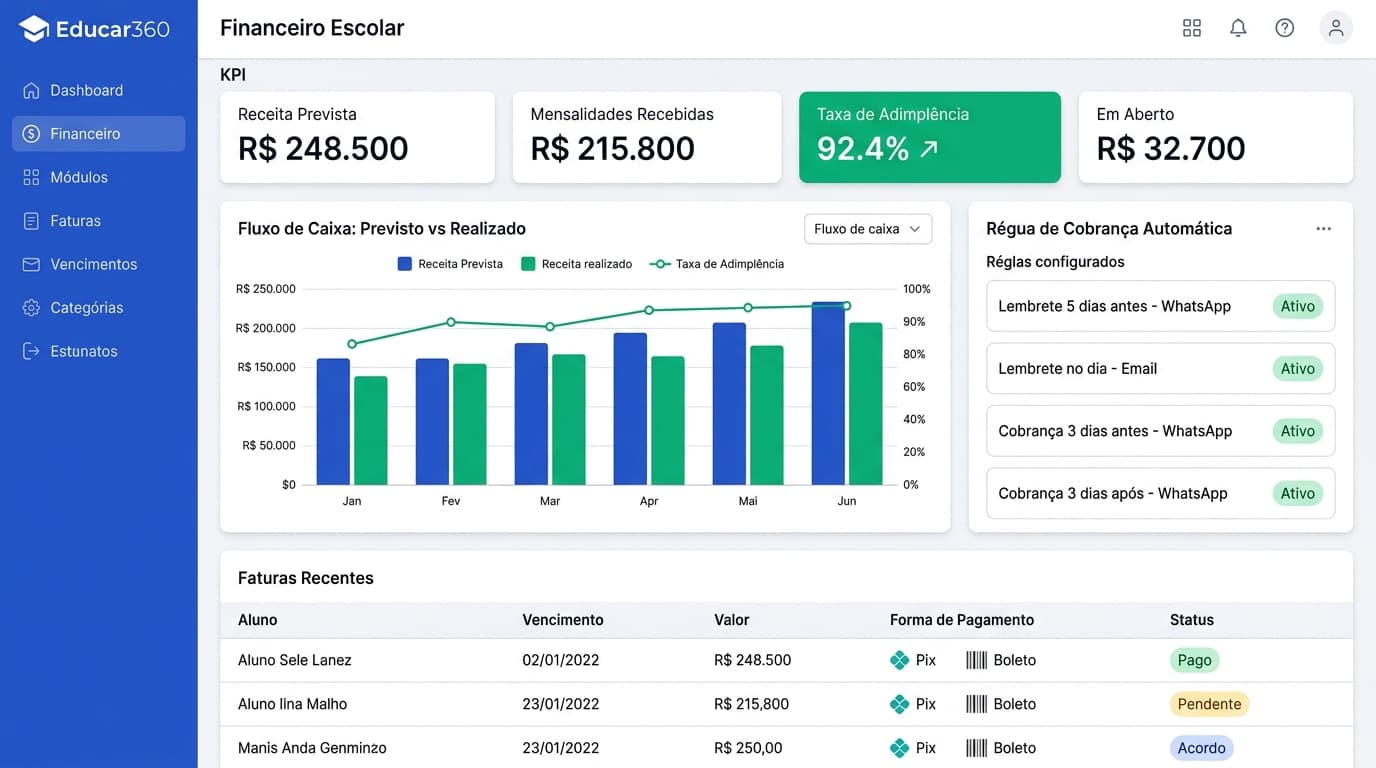This screenshot has height=768, width=1376.
Task: Click the Categórias gear icon in sidebar
Action: coord(31,308)
